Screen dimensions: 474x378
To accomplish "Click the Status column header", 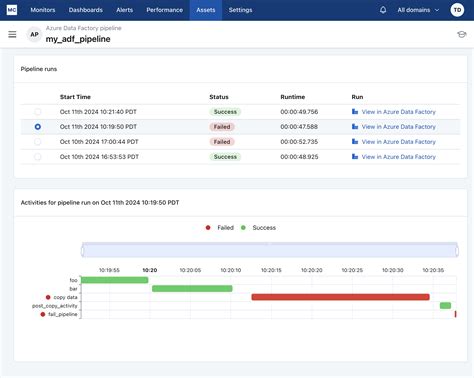I will point(219,97).
